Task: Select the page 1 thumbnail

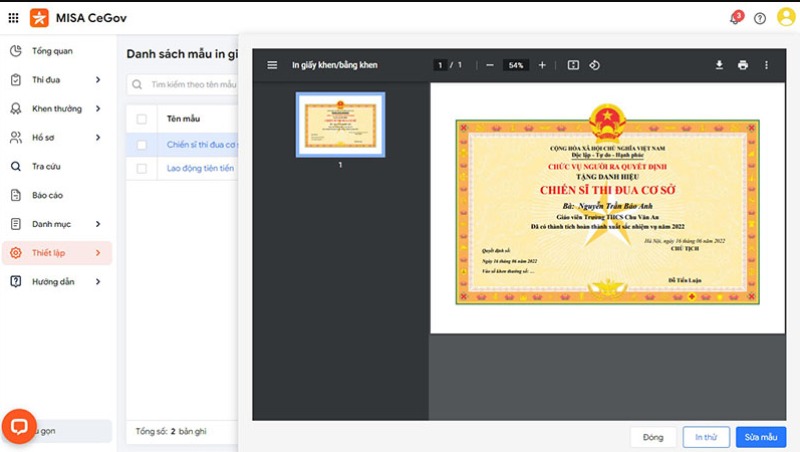Action: pos(340,124)
